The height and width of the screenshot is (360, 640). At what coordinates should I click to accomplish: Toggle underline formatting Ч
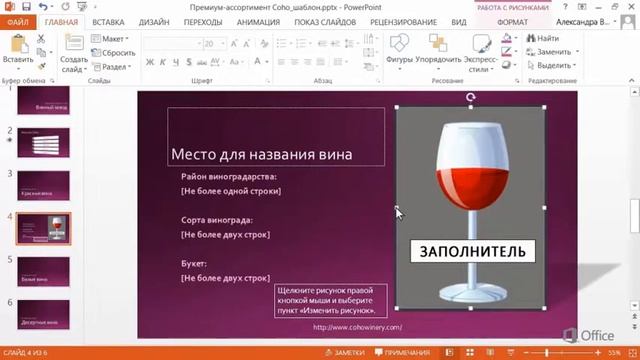coord(176,62)
